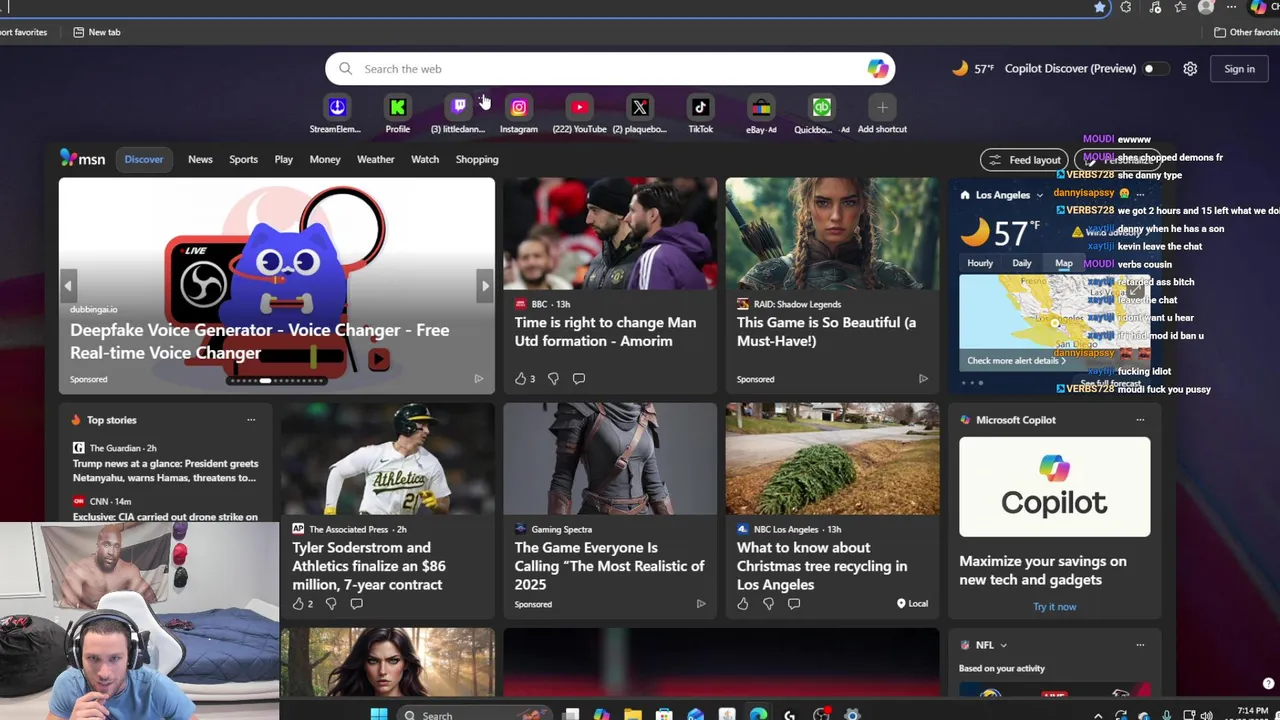Open the New tab favorites bar item

[97, 32]
